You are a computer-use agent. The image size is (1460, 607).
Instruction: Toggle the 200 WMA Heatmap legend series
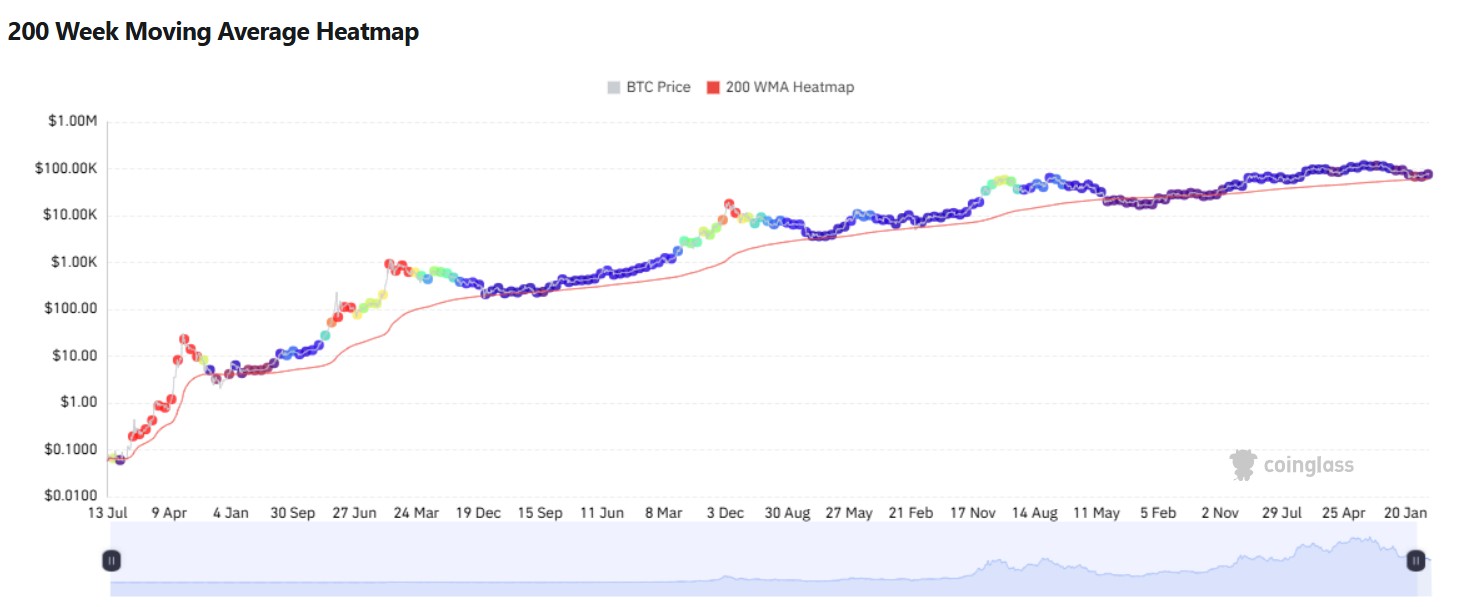pyautogui.click(x=780, y=87)
